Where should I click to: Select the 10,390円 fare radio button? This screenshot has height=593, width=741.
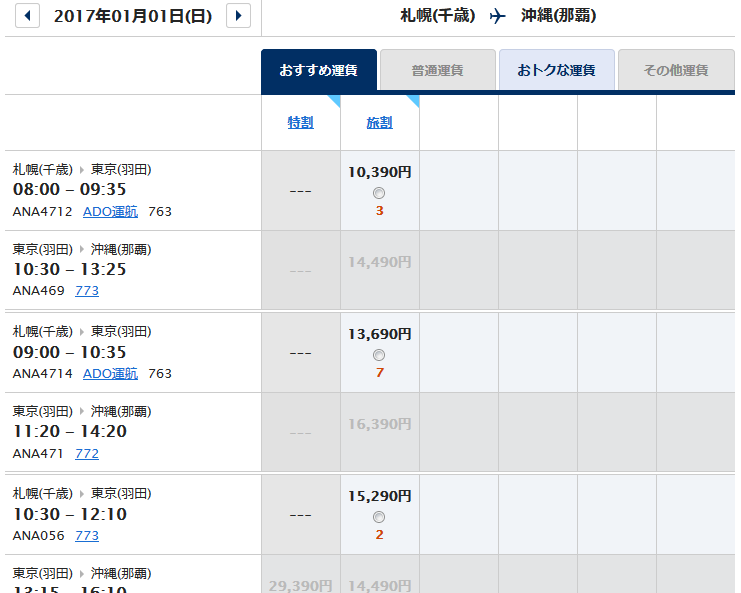tap(379, 193)
